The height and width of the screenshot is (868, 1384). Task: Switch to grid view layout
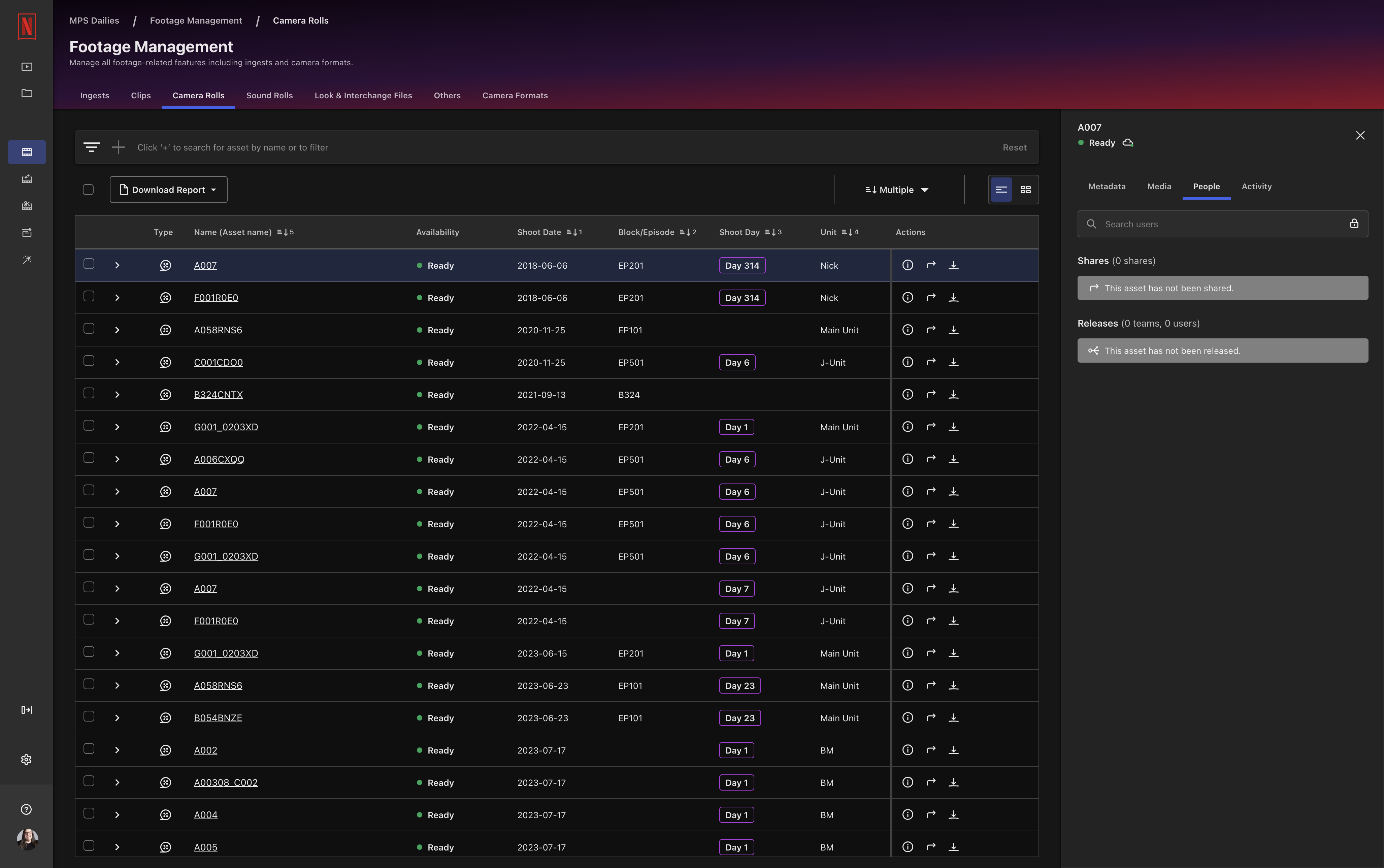[x=1026, y=190]
